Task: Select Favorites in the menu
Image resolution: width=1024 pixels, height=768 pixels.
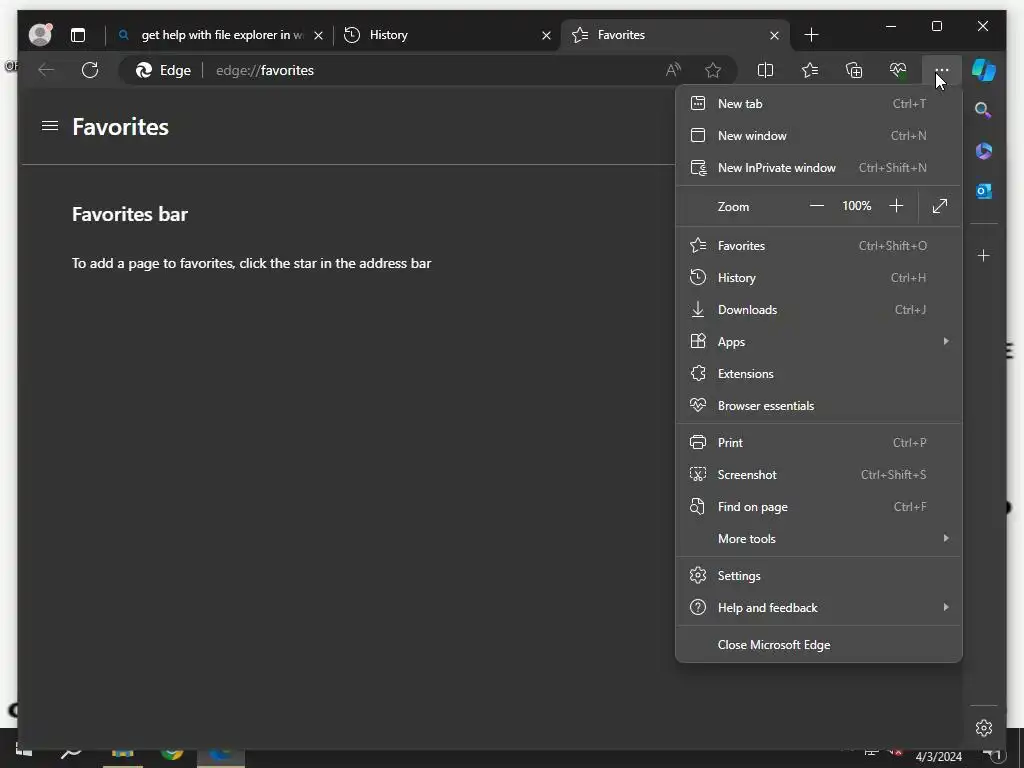Action: coord(818,246)
